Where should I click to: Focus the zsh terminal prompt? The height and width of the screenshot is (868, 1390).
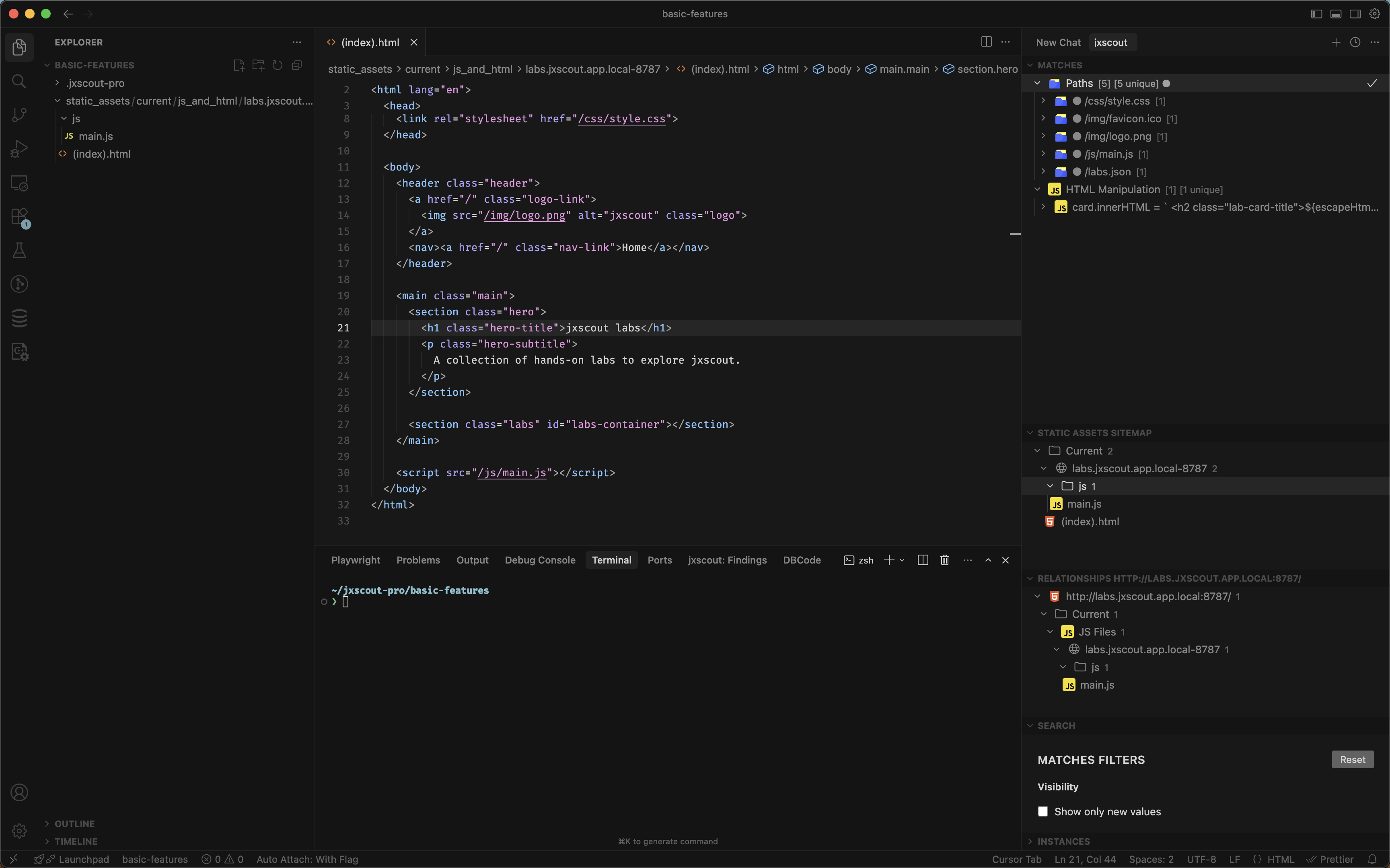click(345, 602)
